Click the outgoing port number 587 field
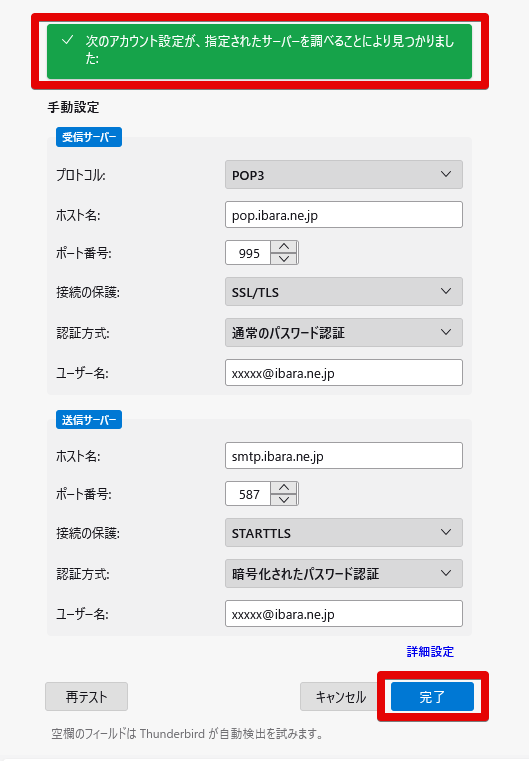 coord(248,494)
